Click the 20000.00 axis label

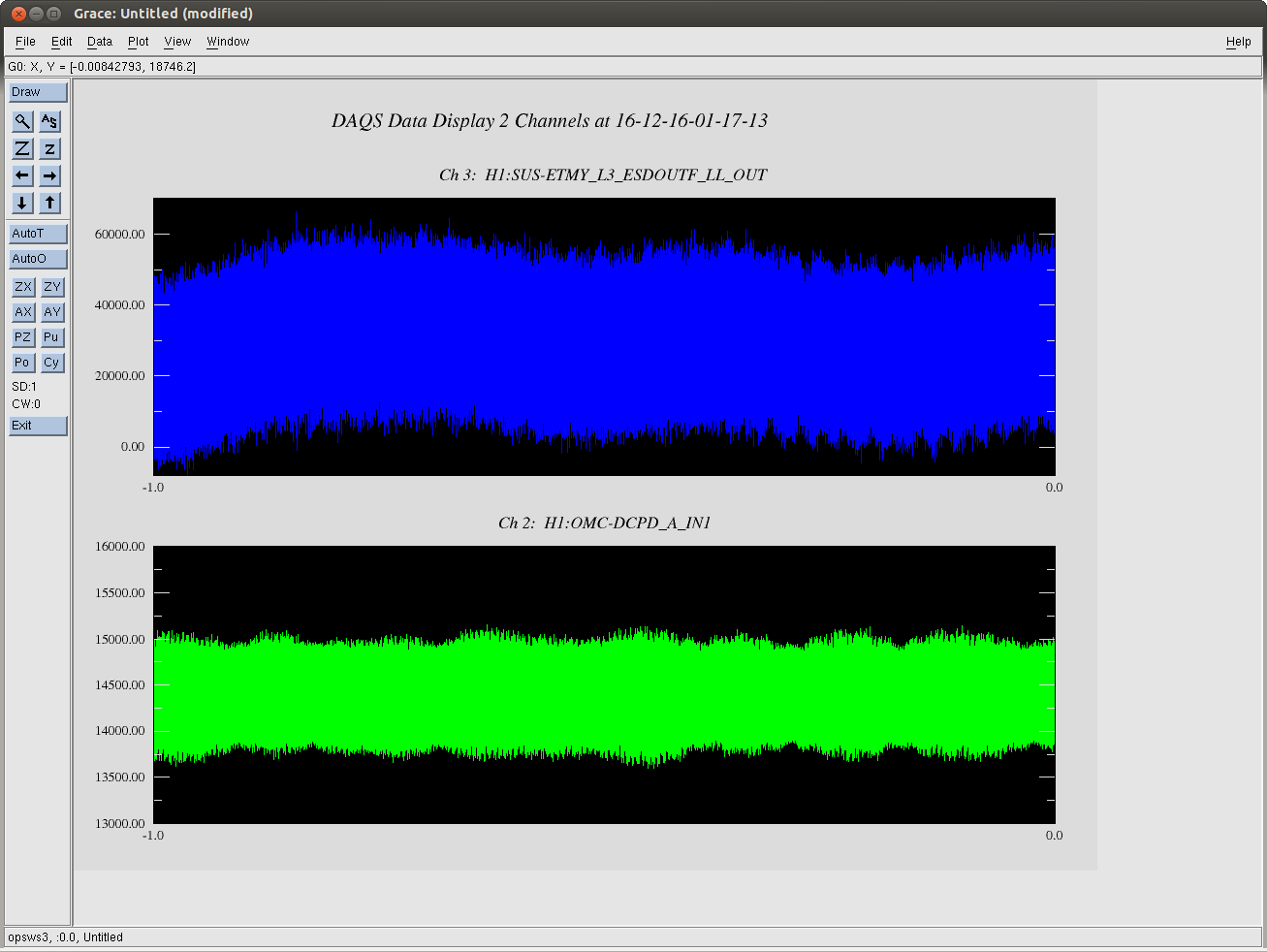tap(119, 376)
